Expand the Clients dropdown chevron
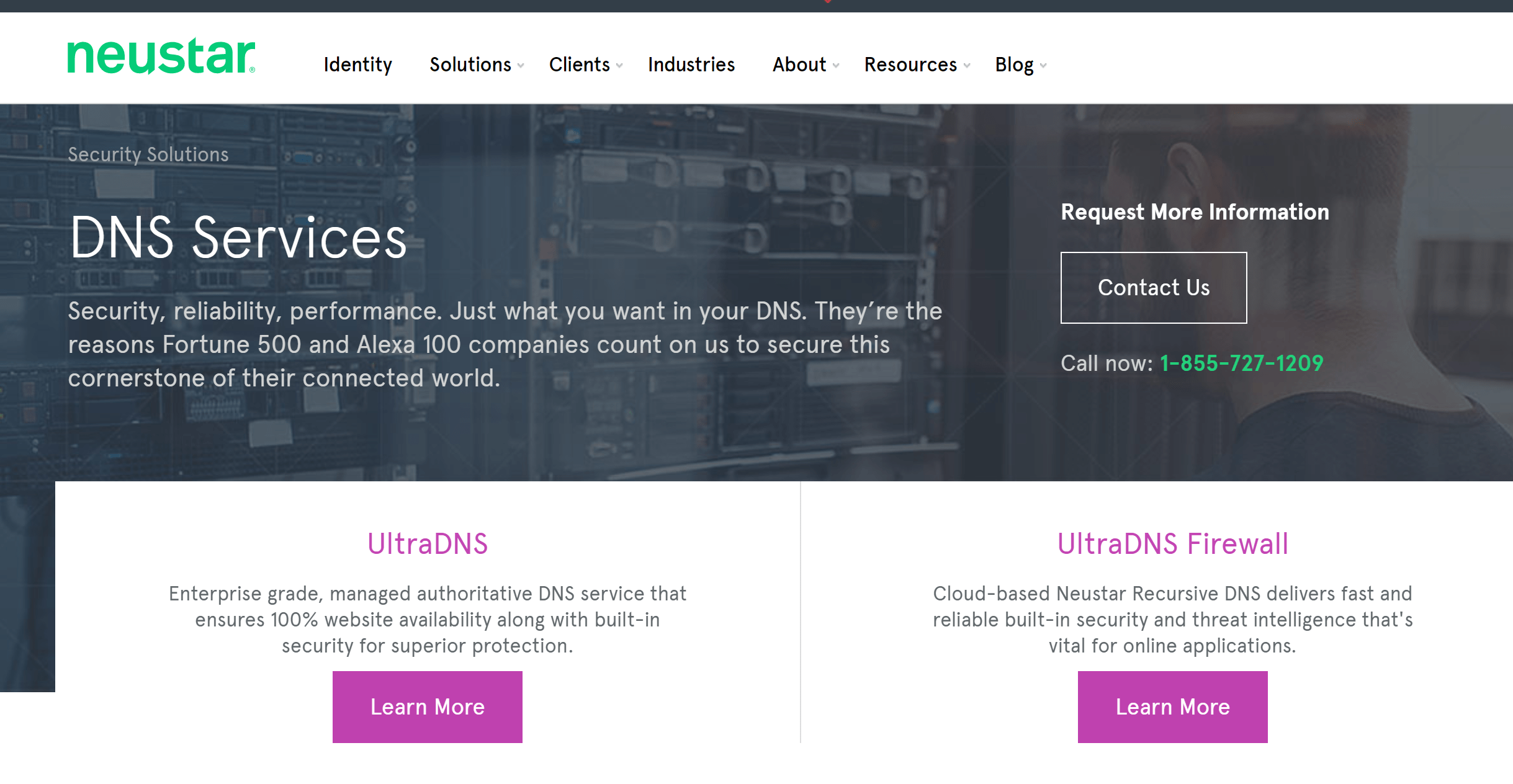 pyautogui.click(x=619, y=66)
